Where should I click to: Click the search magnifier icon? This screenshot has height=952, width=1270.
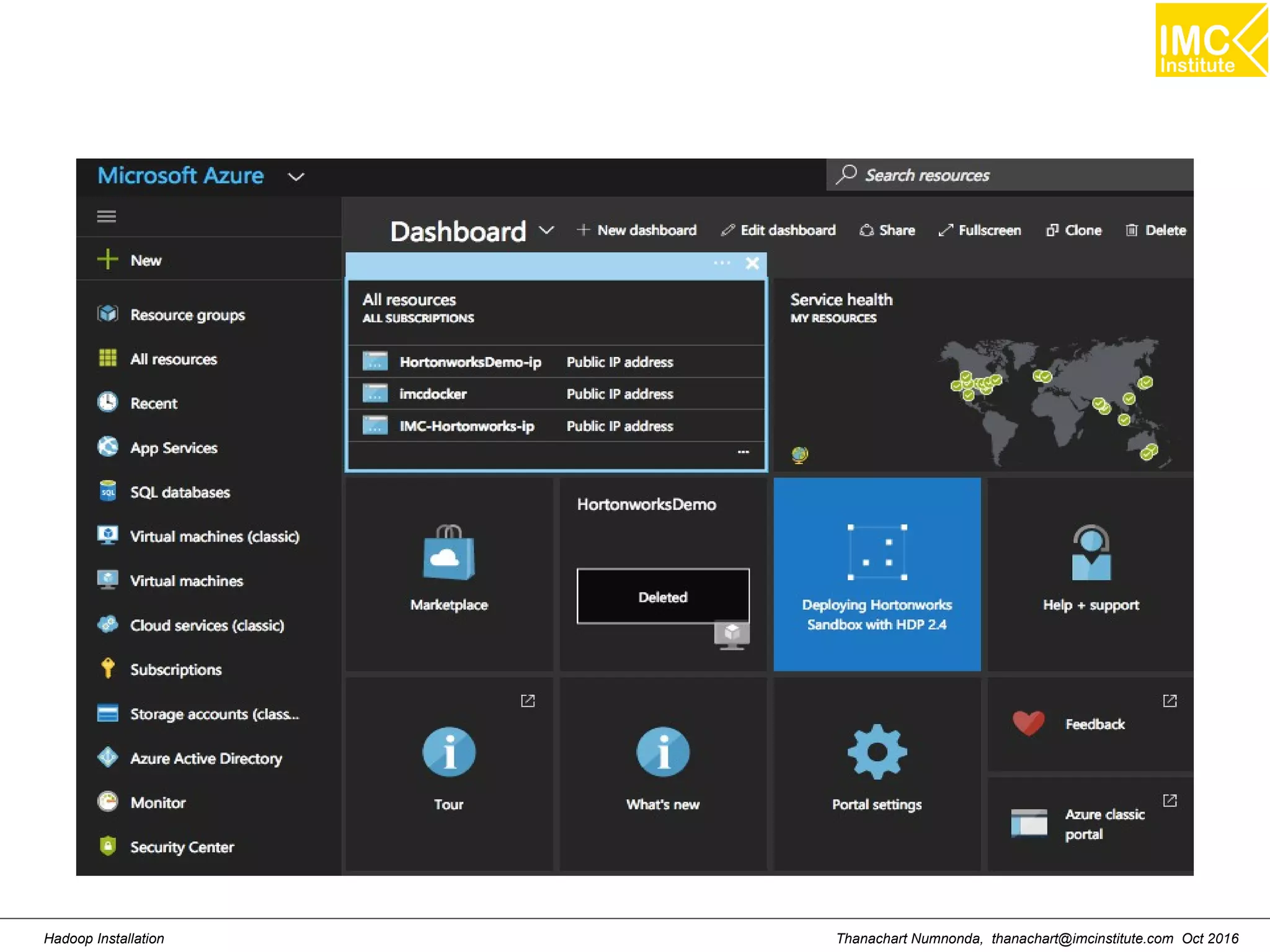[x=846, y=174]
